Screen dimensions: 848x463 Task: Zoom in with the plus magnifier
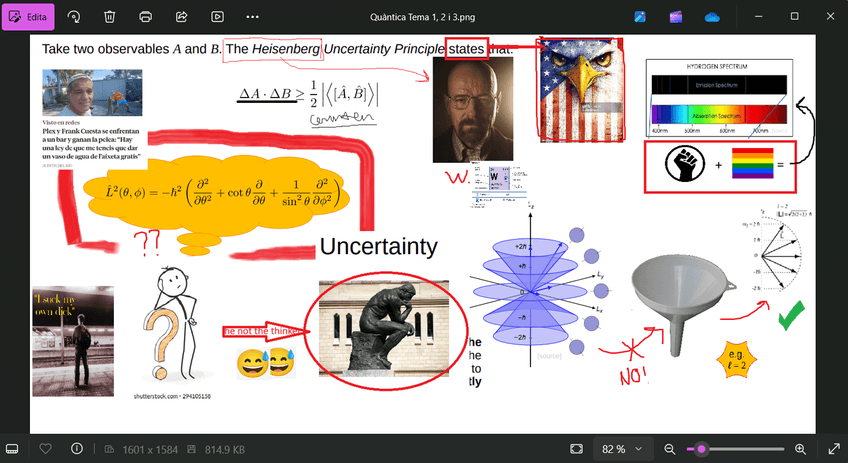click(x=801, y=449)
